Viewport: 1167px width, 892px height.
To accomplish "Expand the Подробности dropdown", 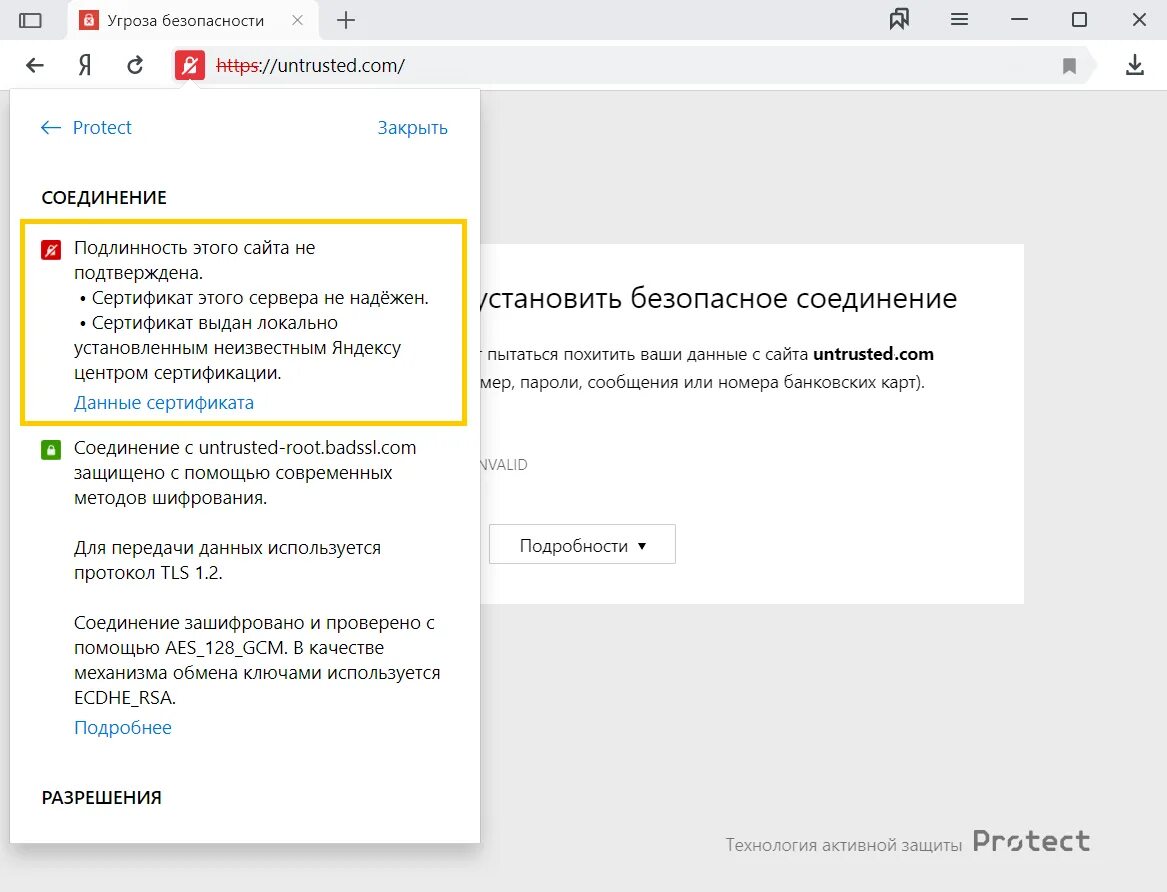I will point(582,545).
